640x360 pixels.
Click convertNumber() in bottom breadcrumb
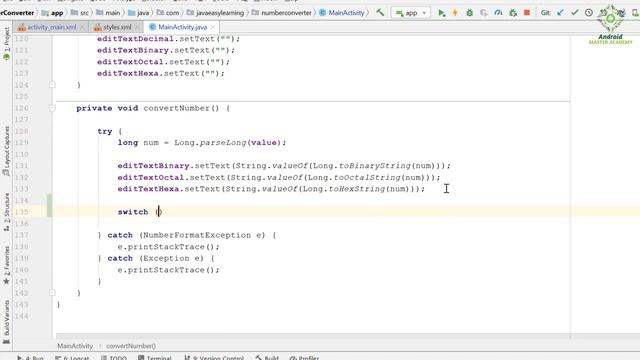[131, 346]
